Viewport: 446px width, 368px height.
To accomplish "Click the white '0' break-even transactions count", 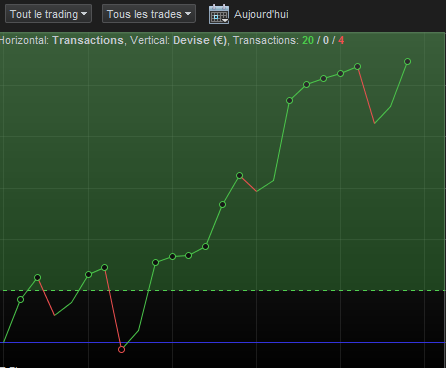I will pos(326,40).
